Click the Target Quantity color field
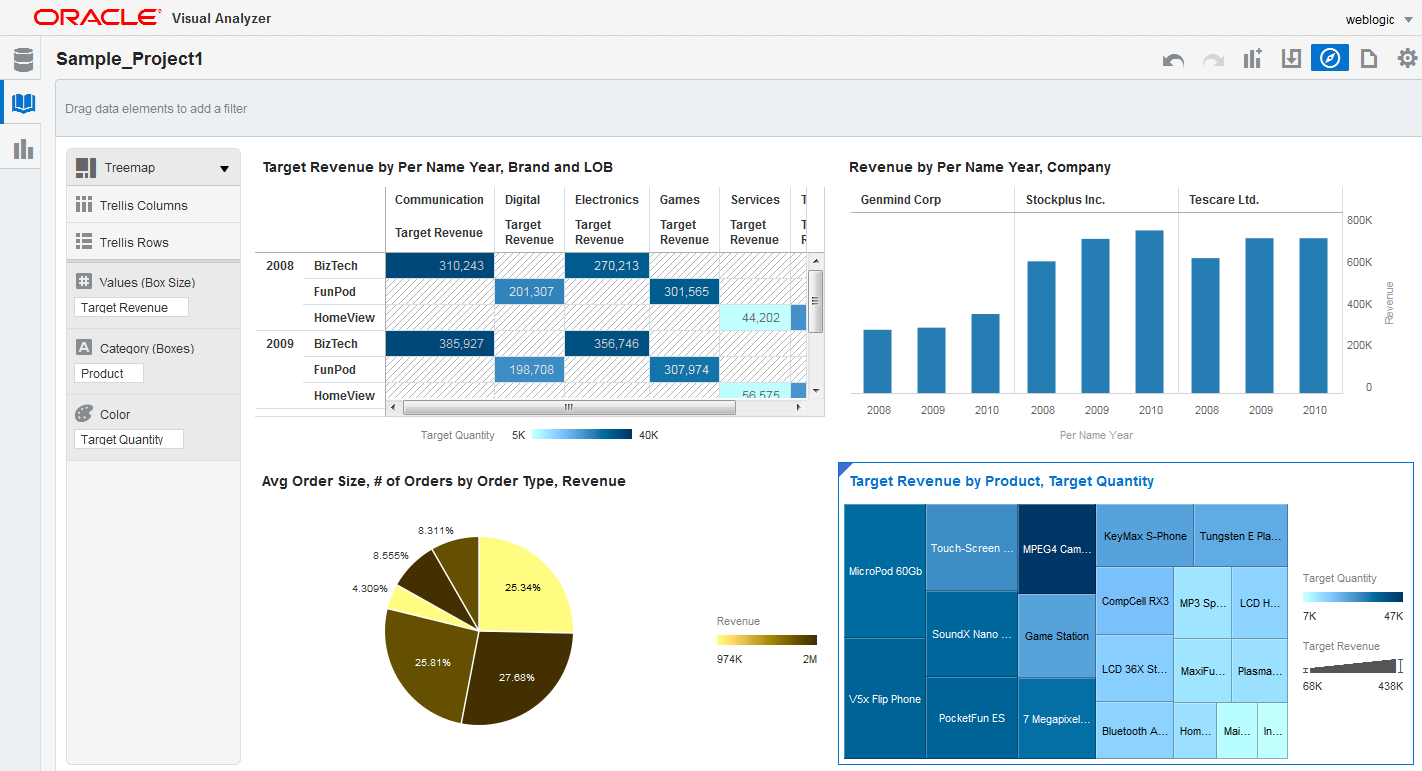Screen dimensions: 1422x771 coord(129,439)
